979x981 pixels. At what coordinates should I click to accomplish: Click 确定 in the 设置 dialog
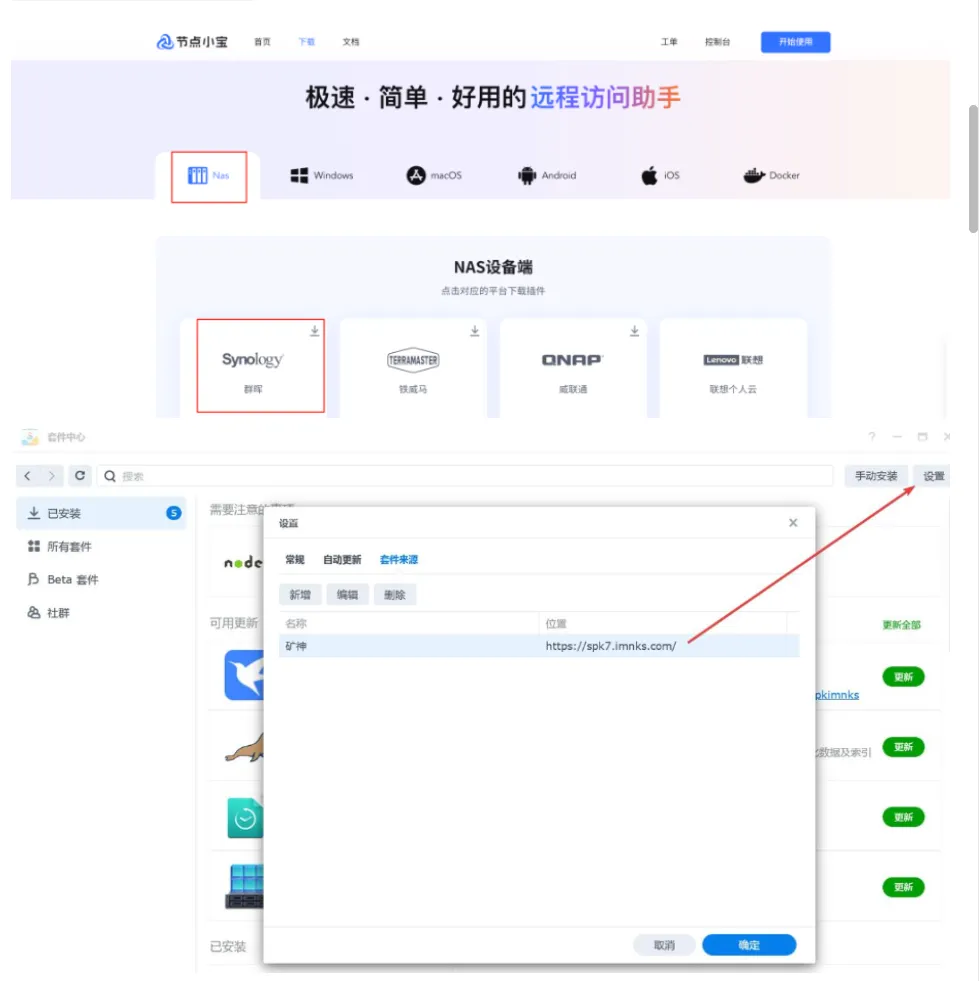[x=749, y=945]
